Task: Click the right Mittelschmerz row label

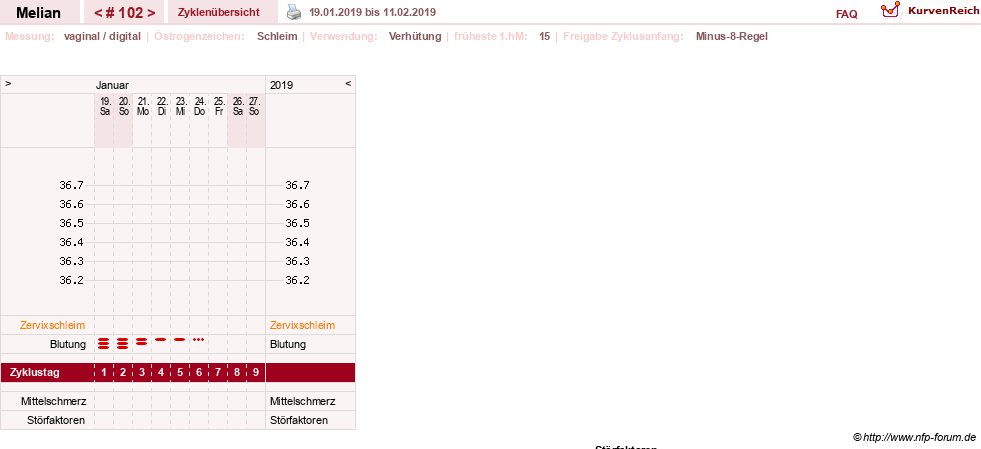Action: [302, 401]
